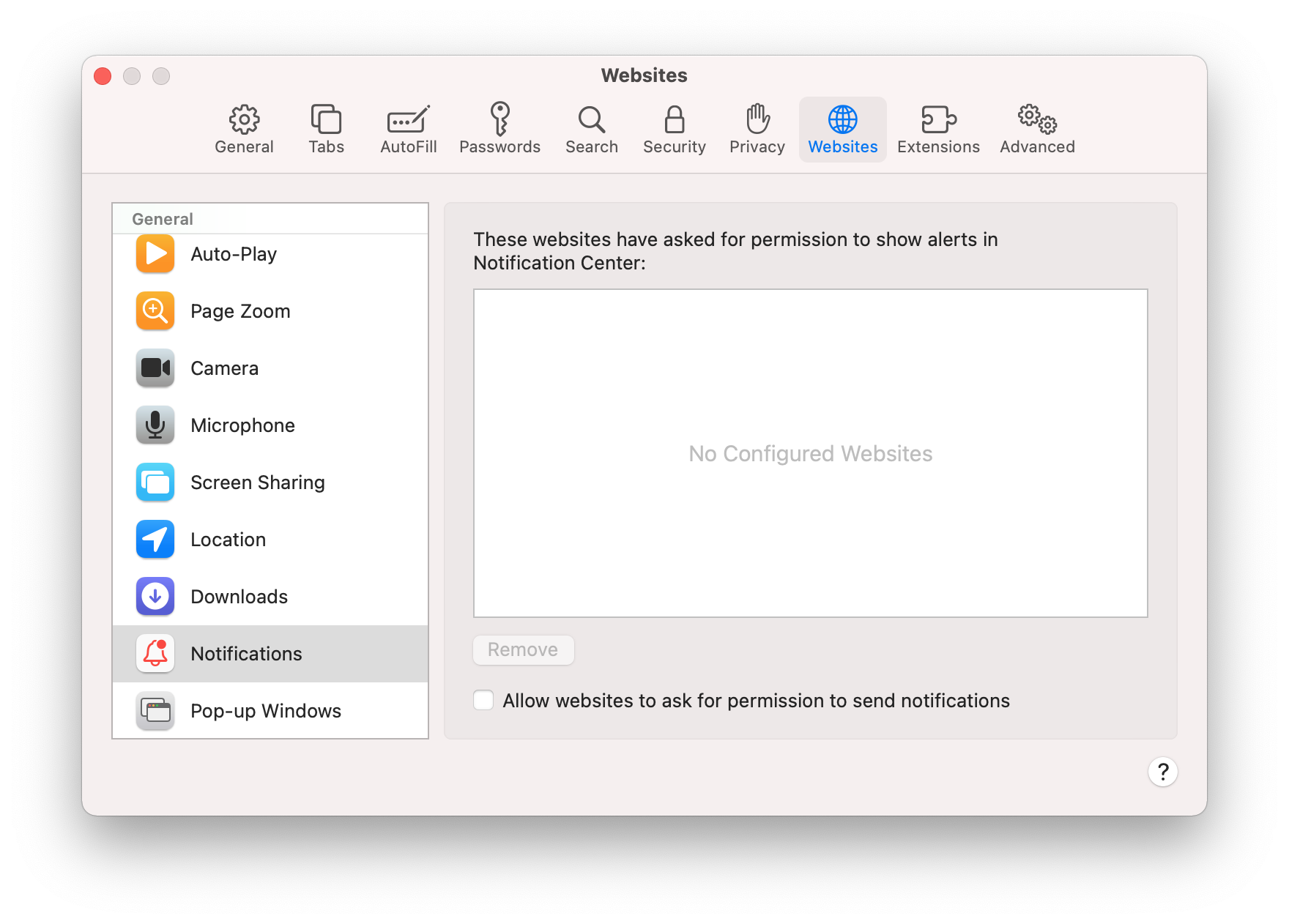Viewport: 1289px width, 924px height.
Task: Choose the Camera label in the list
Action: tap(224, 368)
